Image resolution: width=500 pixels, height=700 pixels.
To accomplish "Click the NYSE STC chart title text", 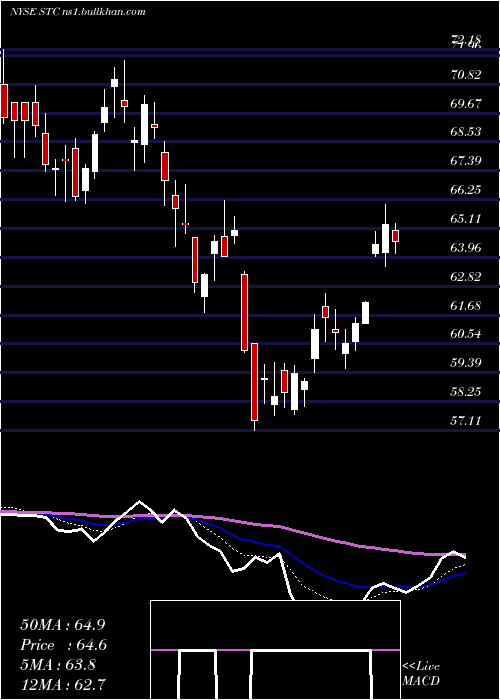I will click(x=77, y=12).
